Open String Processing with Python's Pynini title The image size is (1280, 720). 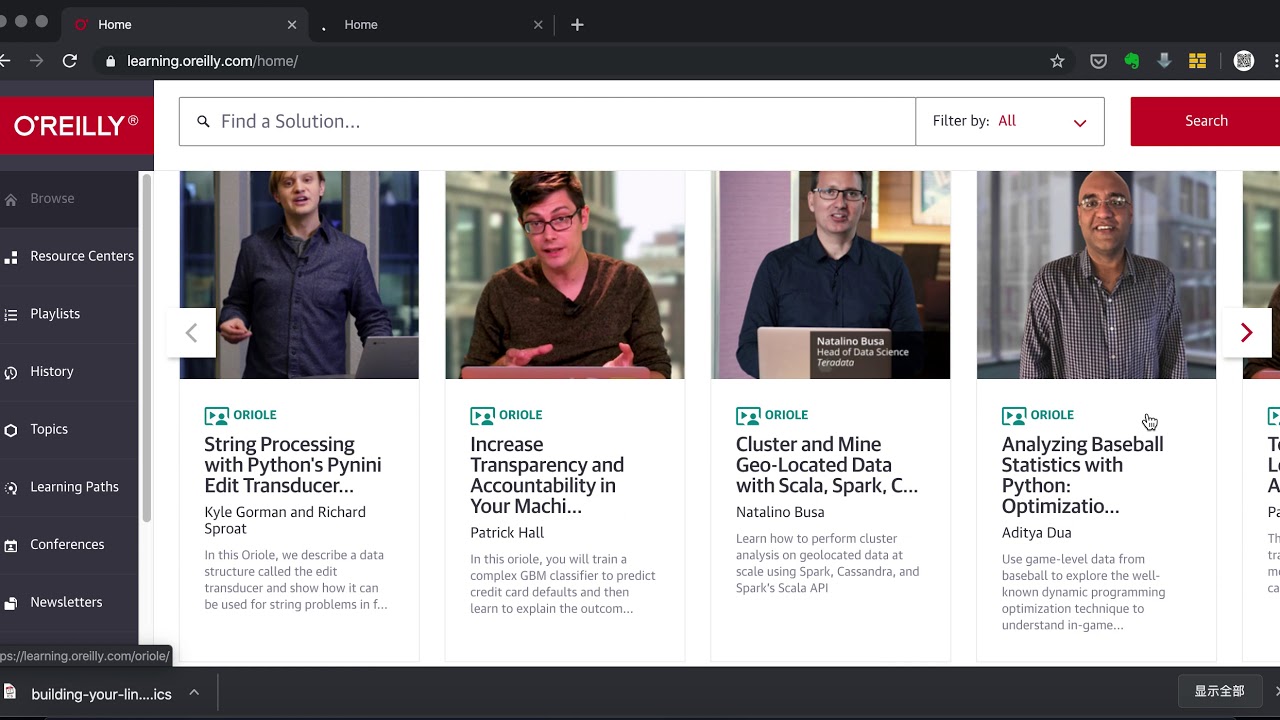click(292, 465)
